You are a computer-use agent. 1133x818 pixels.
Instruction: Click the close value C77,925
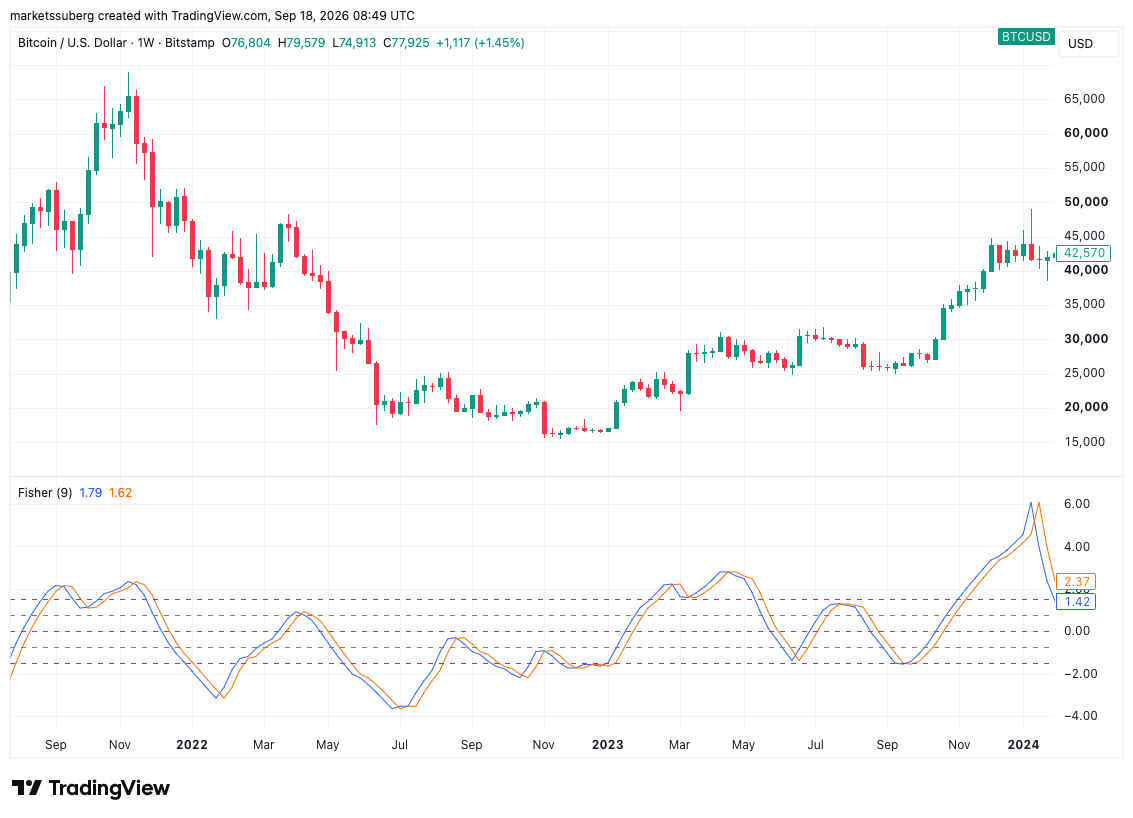[406, 43]
